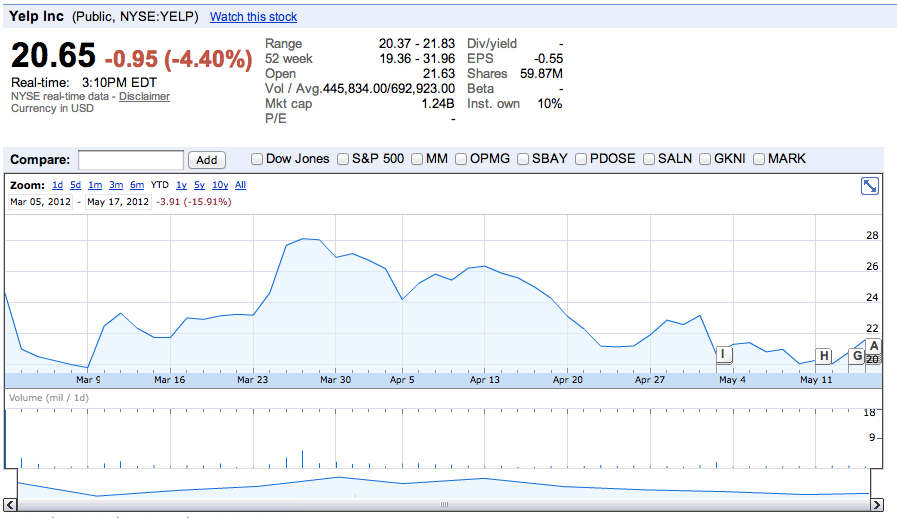Choose the All zoom range

240,185
